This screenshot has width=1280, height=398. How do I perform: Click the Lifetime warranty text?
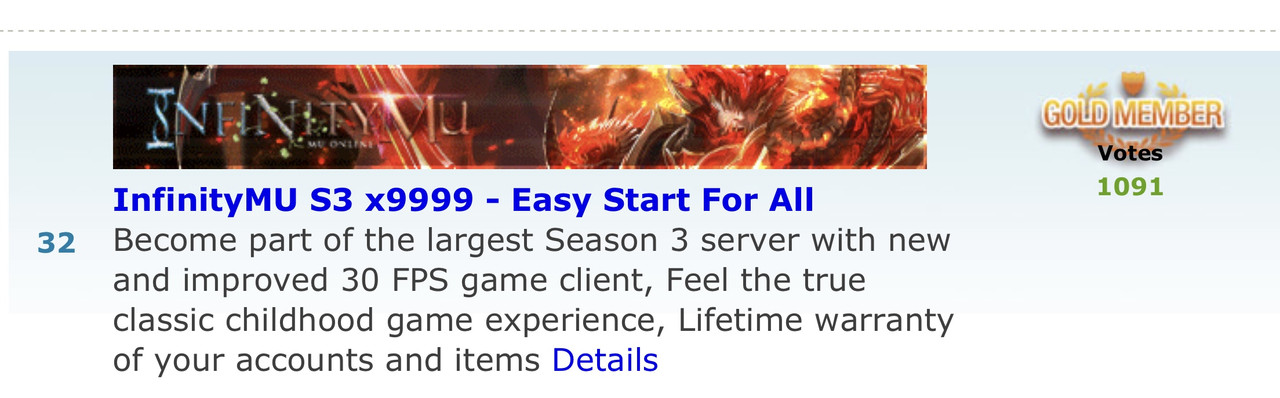(816, 321)
